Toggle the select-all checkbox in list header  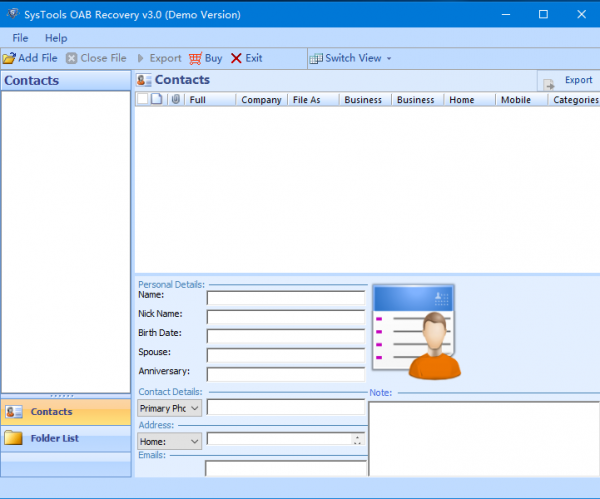(x=142, y=99)
